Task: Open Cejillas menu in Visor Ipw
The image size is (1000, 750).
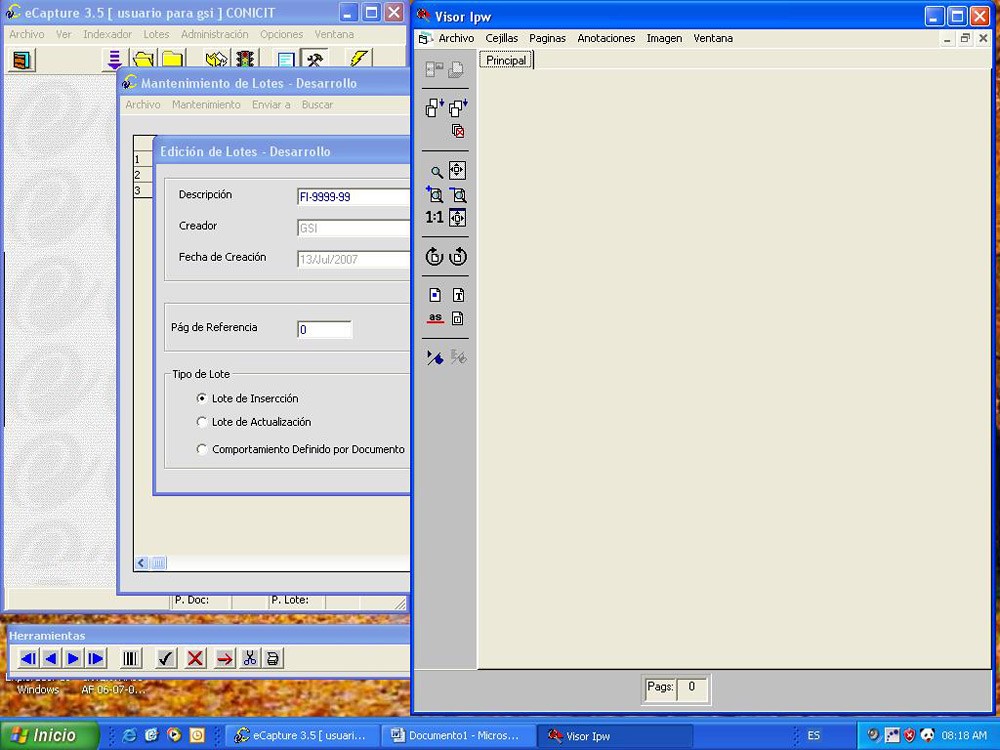Action: pyautogui.click(x=501, y=38)
